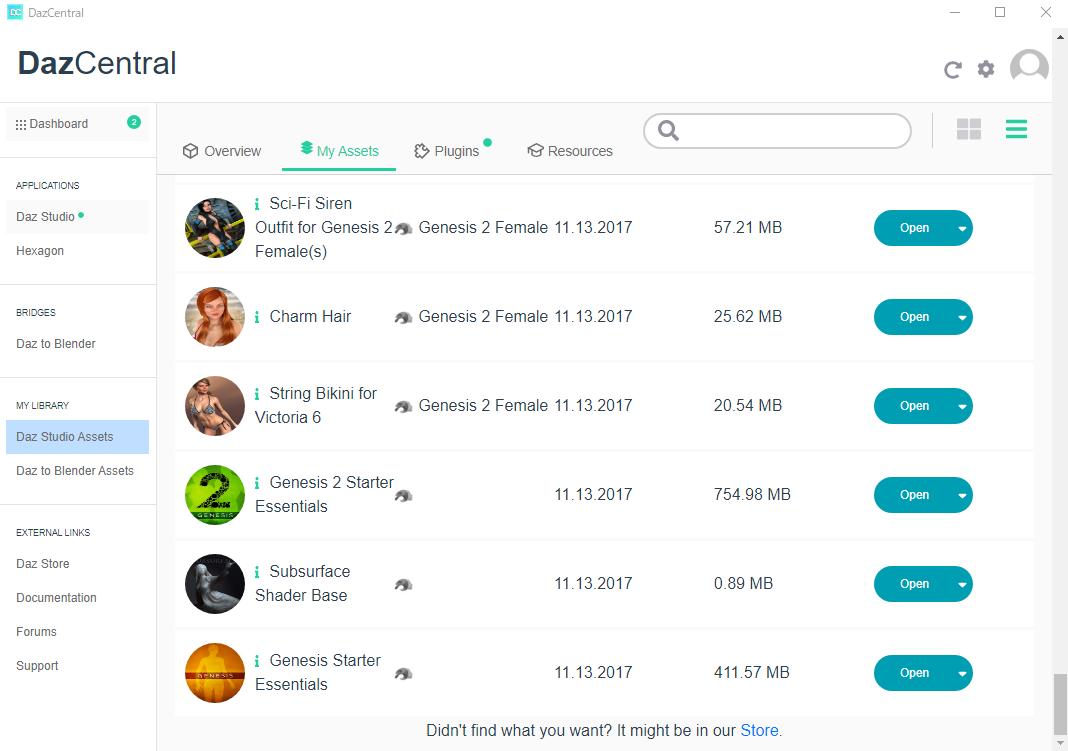Expand Open dropdown arrow for Genesis 2 Starter Essentials

tap(962, 496)
